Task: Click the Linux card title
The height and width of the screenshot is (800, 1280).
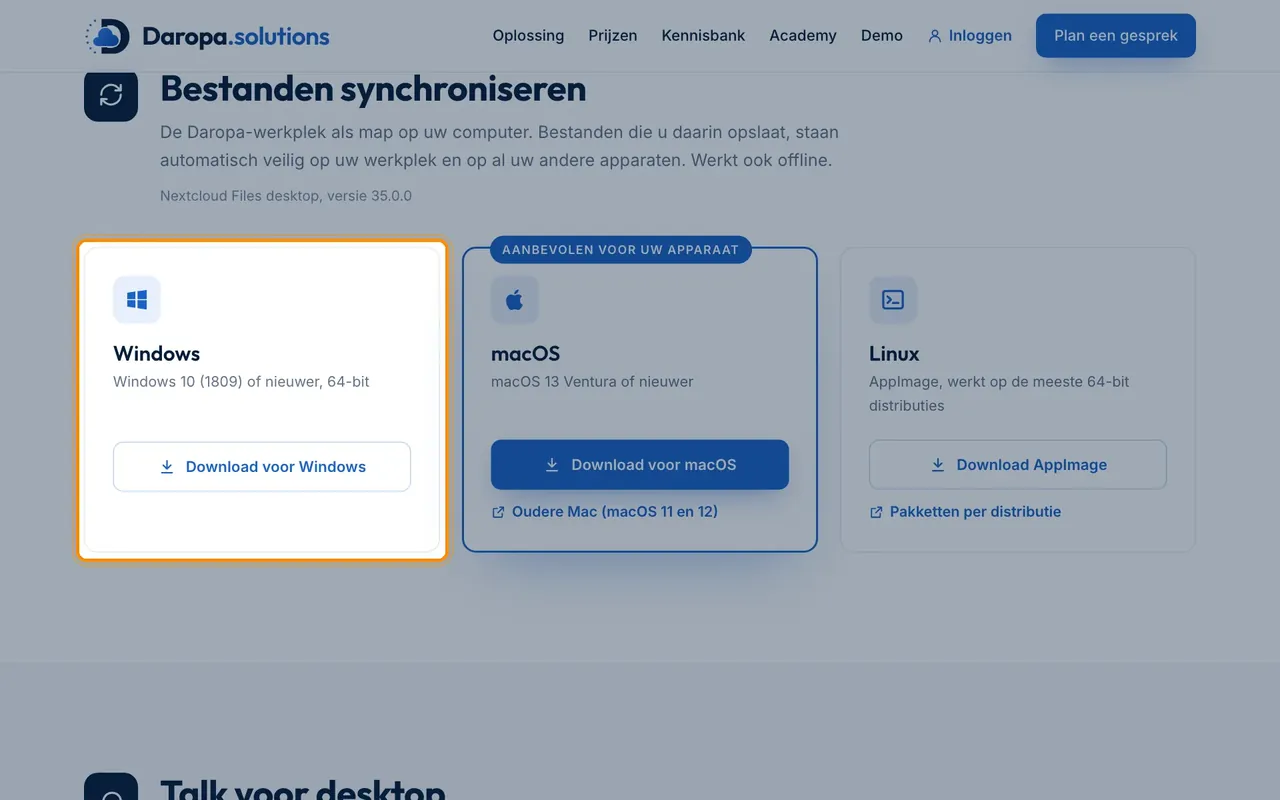Action: click(895, 354)
